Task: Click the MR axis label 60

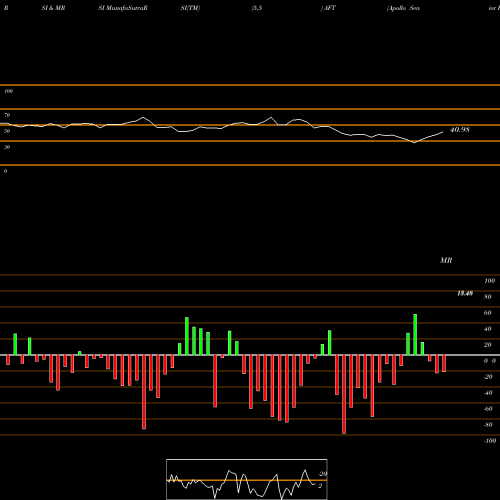Action: click(487, 313)
